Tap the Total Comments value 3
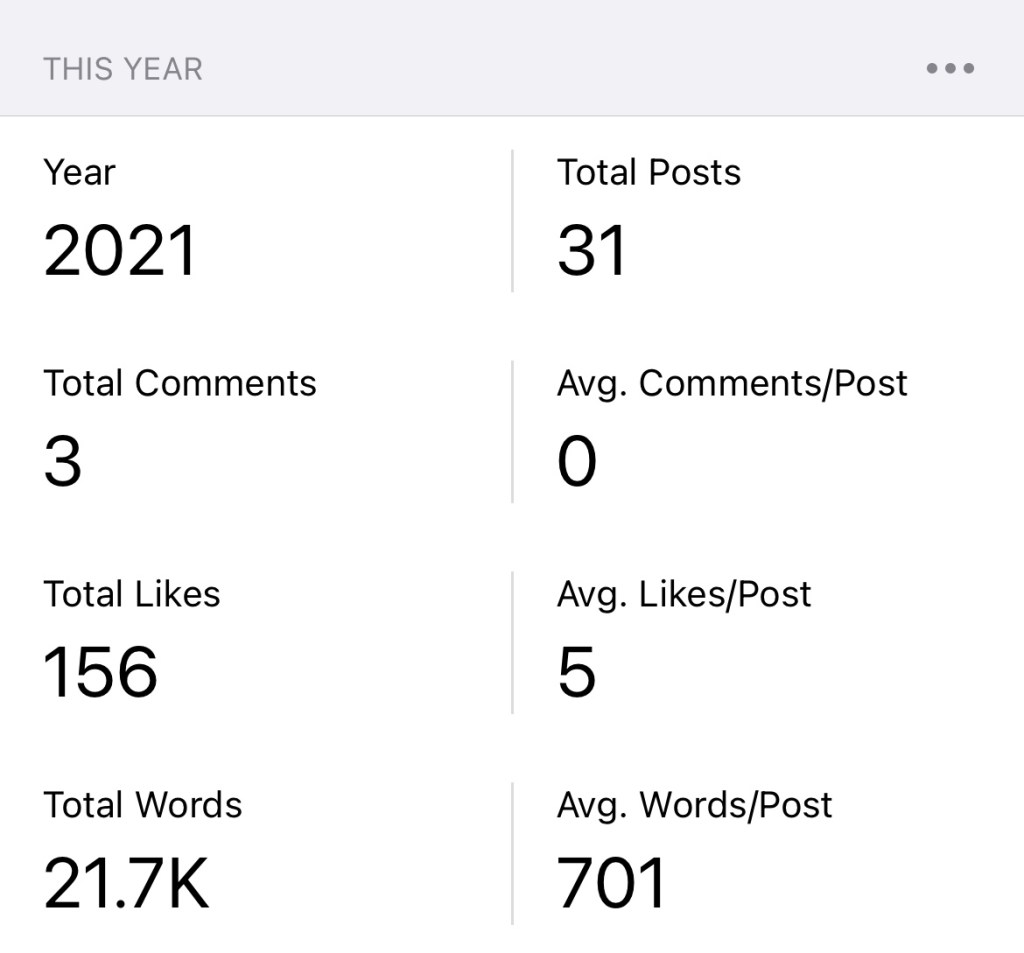The height and width of the screenshot is (953, 1024). tap(63, 461)
